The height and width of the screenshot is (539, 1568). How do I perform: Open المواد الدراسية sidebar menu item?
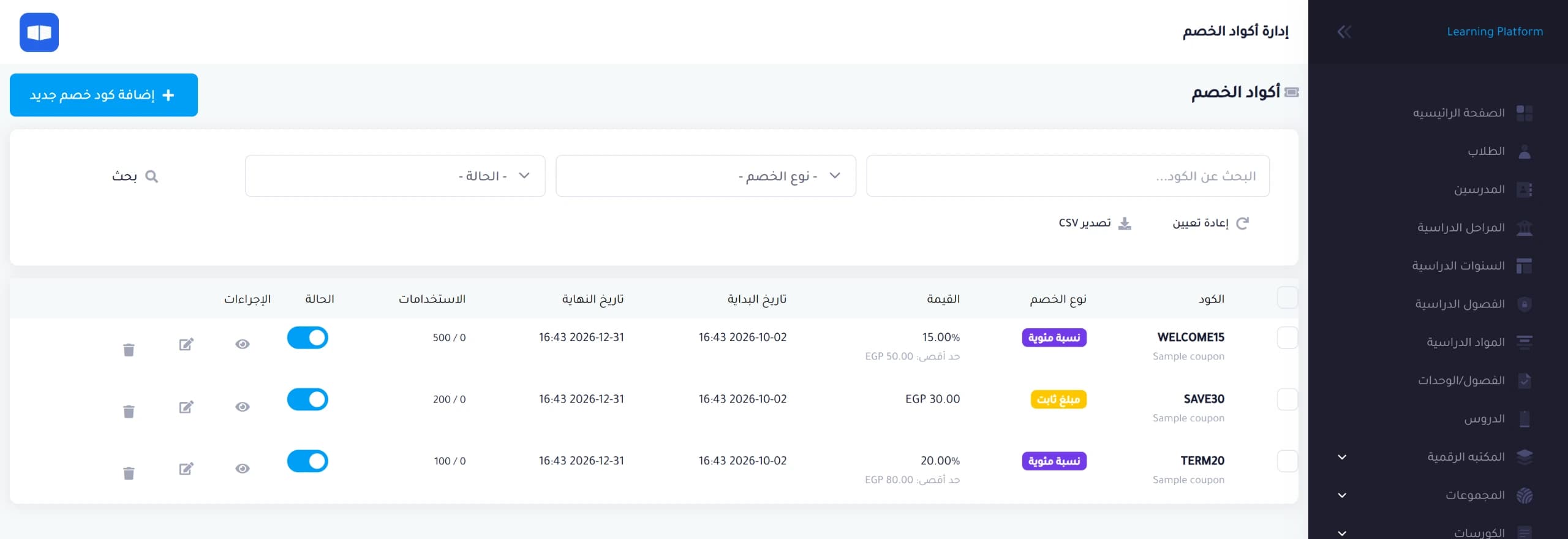1438,342
